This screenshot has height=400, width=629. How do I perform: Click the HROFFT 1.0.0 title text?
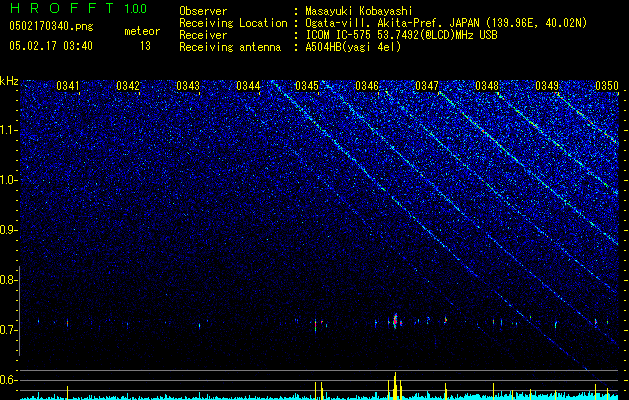click(x=79, y=8)
